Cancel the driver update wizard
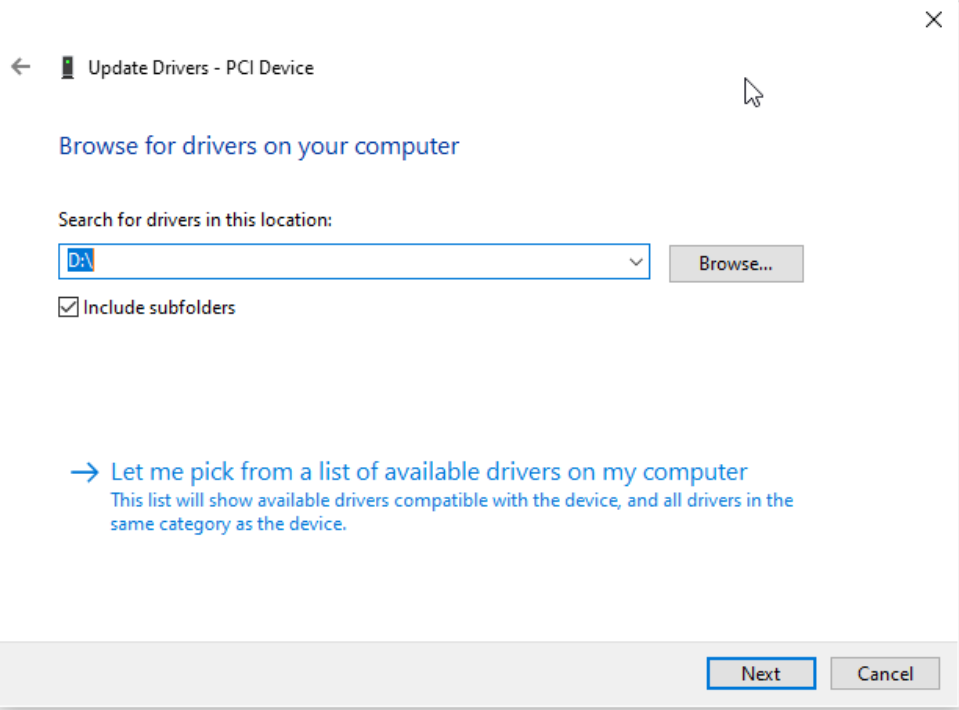The width and height of the screenshot is (959, 710). 884,674
